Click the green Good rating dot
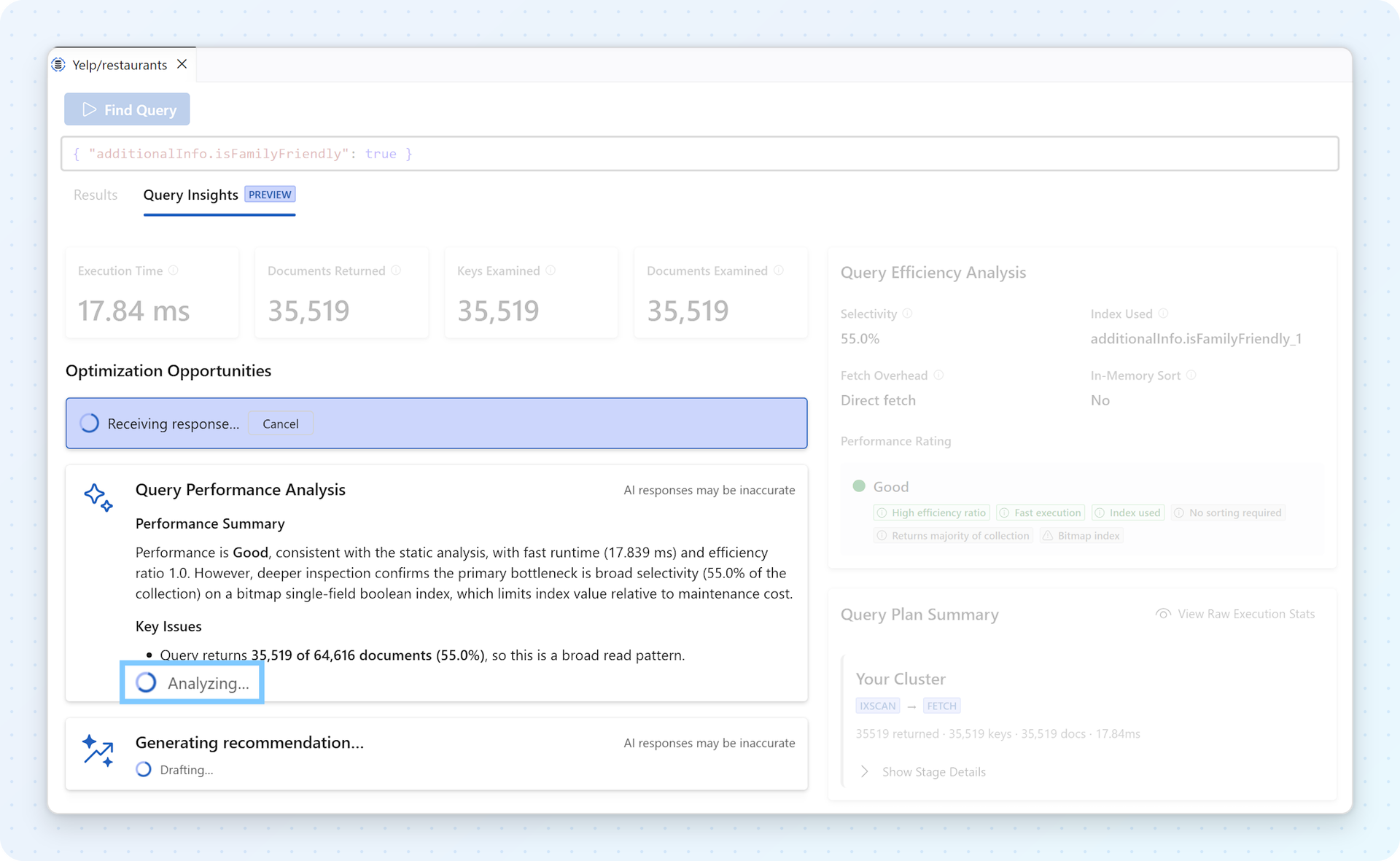Image resolution: width=1400 pixels, height=861 pixels. click(x=859, y=486)
